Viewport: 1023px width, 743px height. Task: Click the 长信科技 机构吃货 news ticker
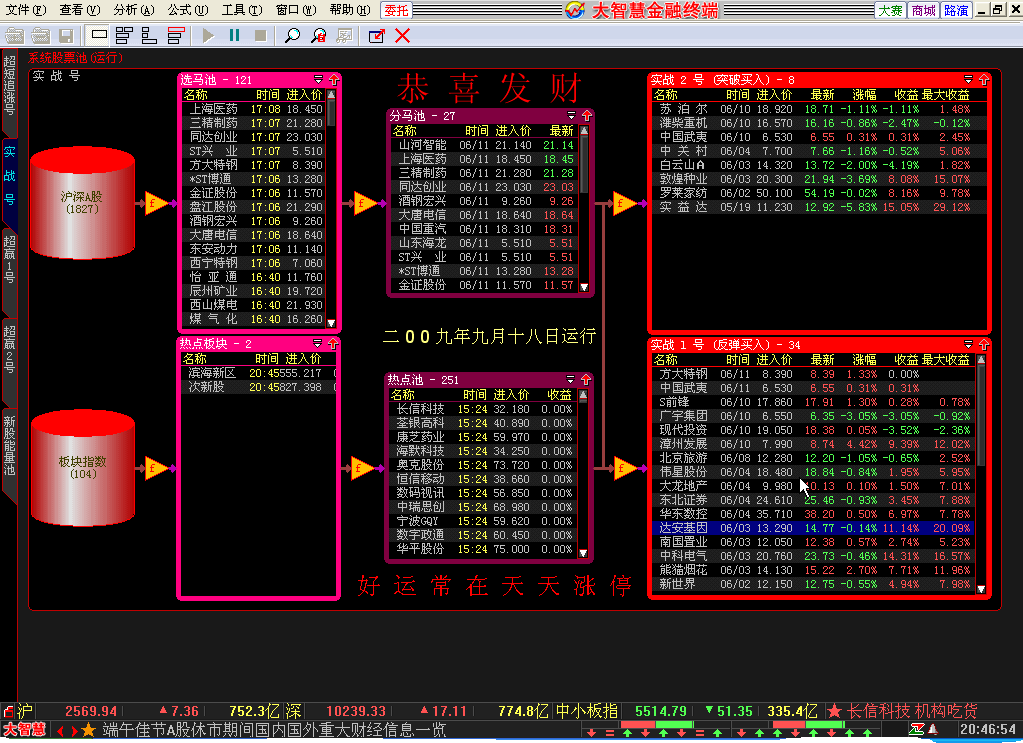click(911, 711)
